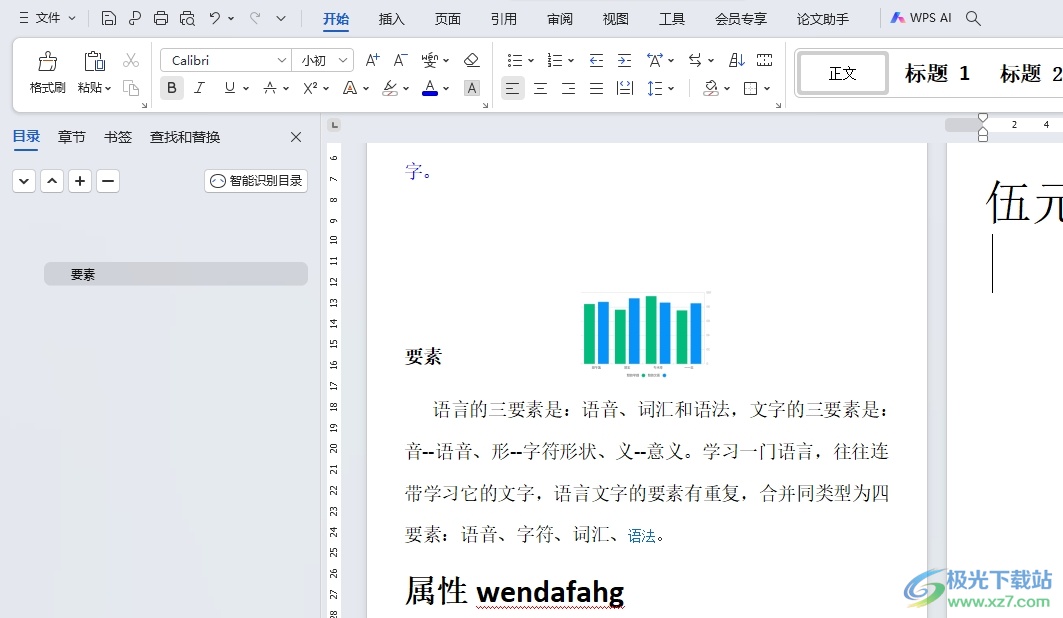Click the 智能识别目录 button
1063x618 pixels.
[256, 181]
